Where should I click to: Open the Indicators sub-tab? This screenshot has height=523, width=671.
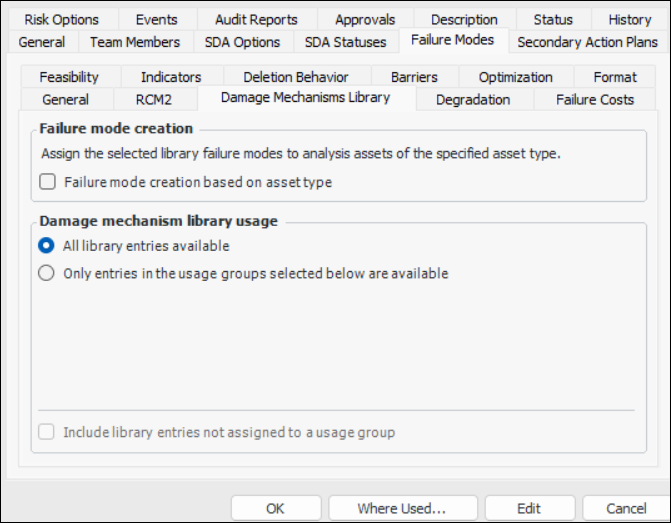(171, 77)
